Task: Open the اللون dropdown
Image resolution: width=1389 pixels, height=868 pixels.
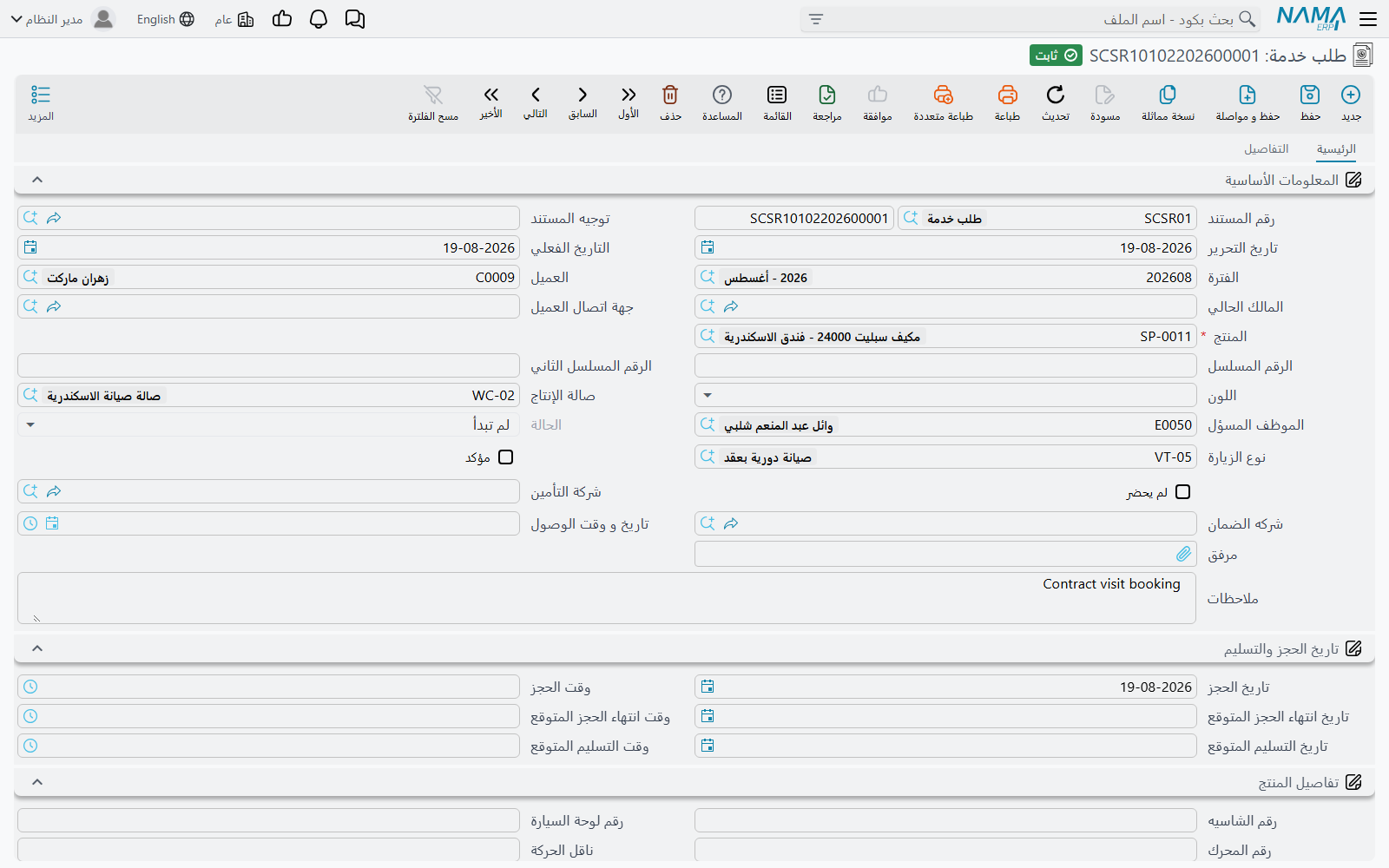Action: pyautogui.click(x=708, y=396)
